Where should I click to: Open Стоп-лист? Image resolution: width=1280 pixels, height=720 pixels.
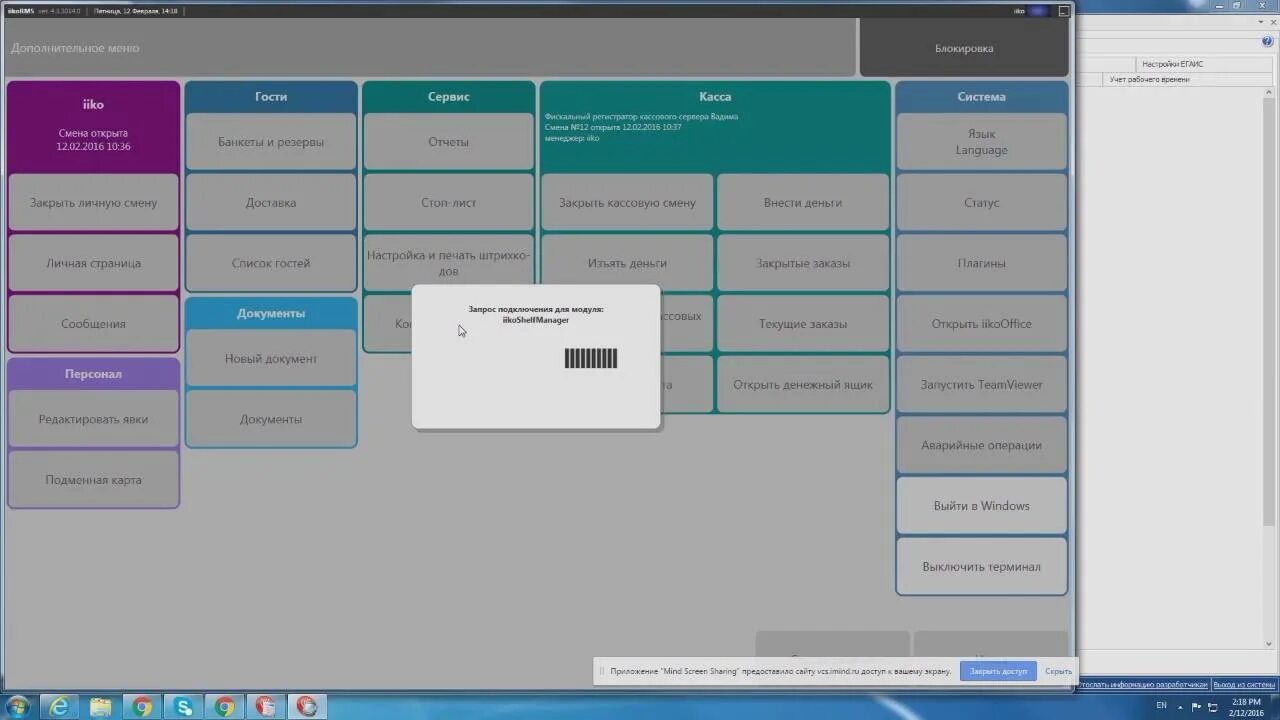point(448,203)
